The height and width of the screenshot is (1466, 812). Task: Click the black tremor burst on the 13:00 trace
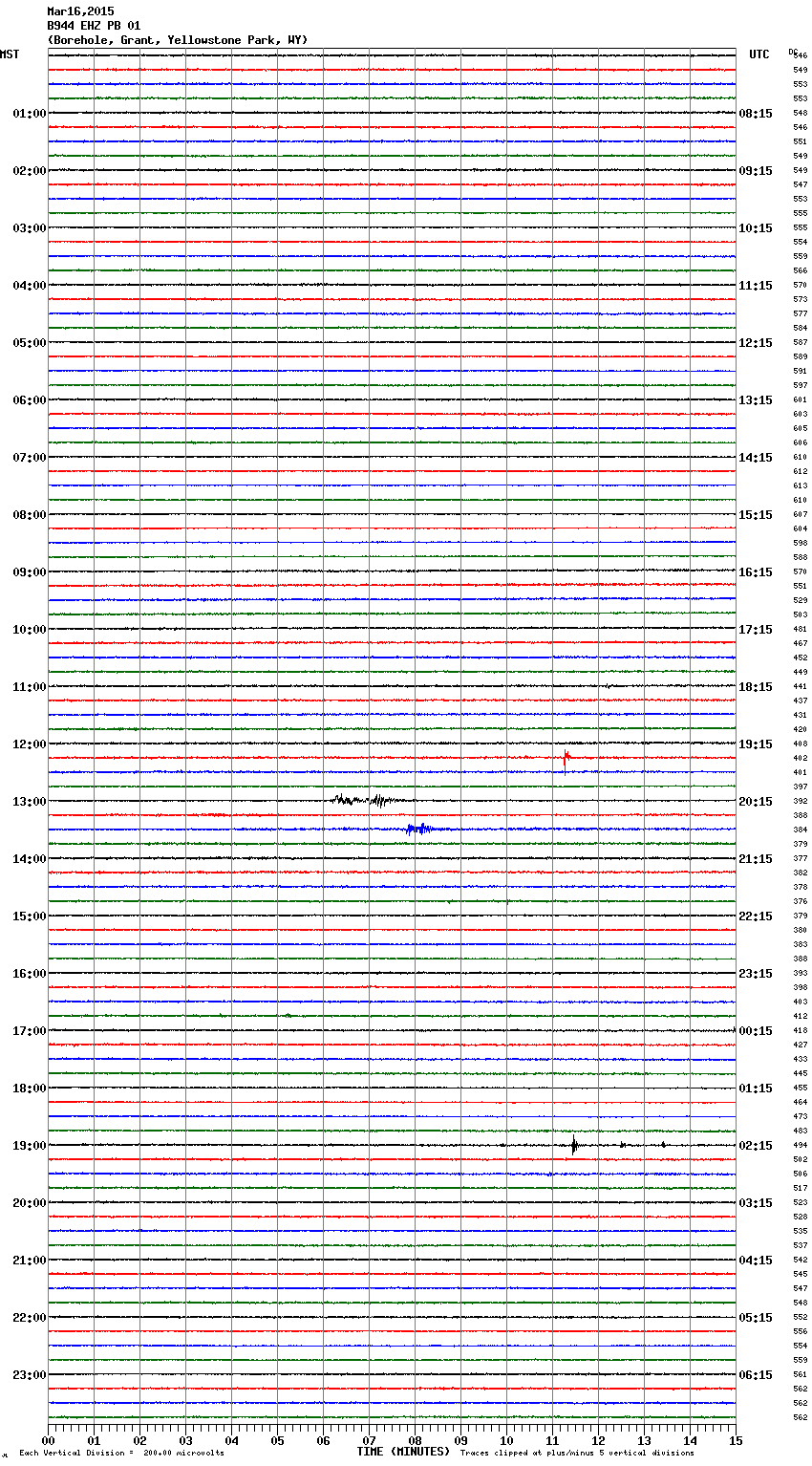[x=368, y=800]
